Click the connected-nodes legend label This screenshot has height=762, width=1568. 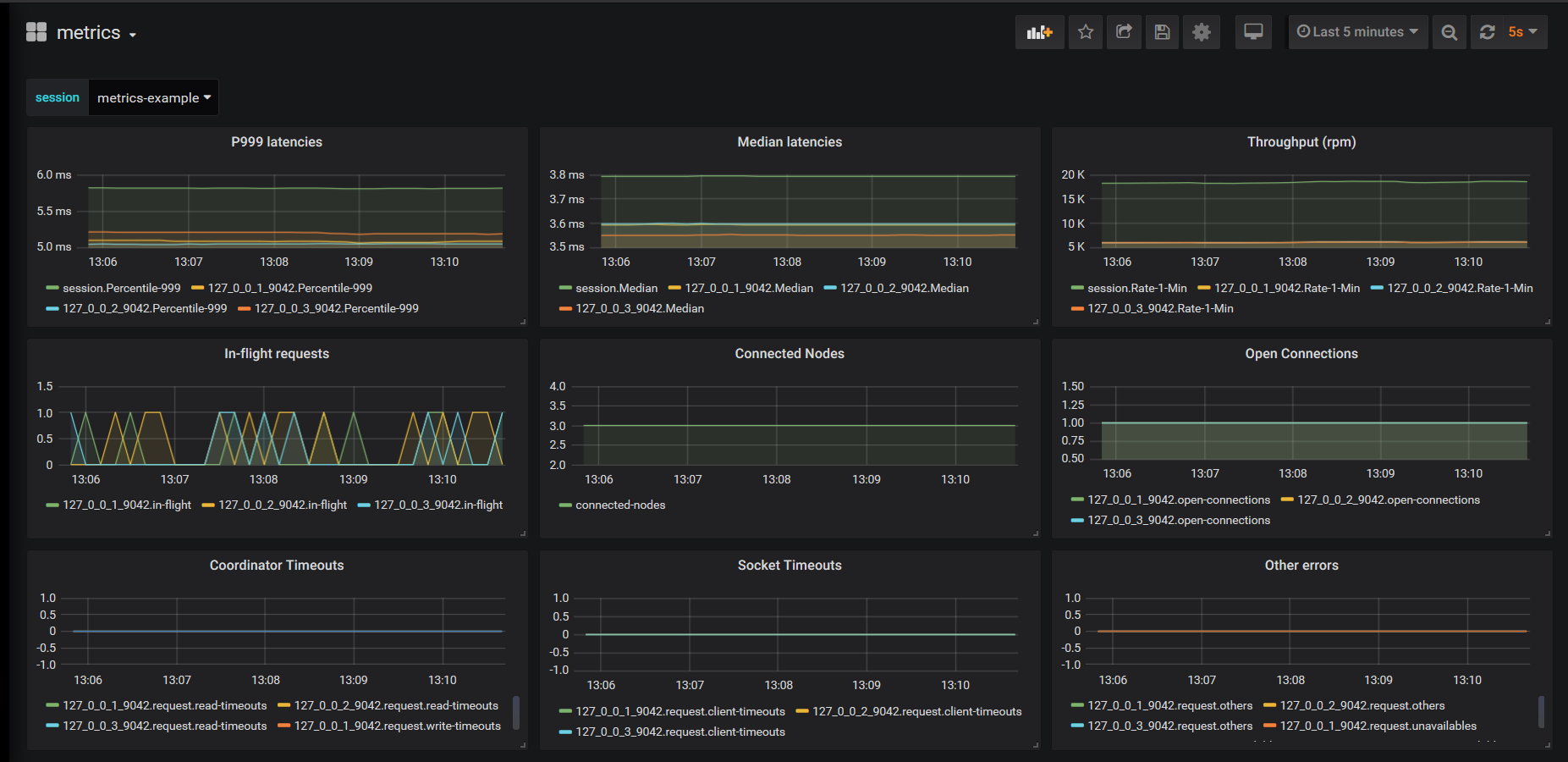pyautogui.click(x=620, y=505)
